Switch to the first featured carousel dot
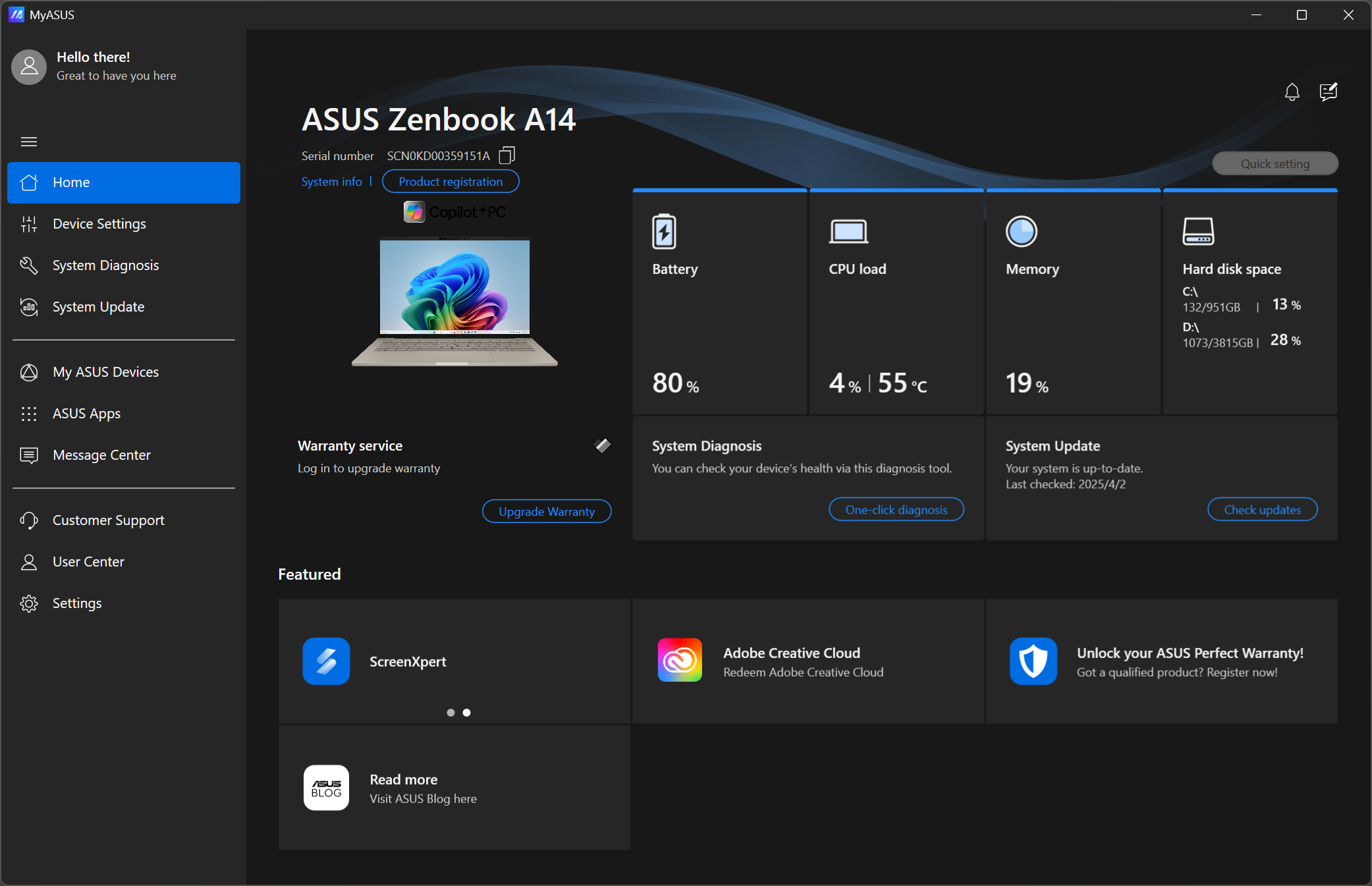This screenshot has height=886, width=1372. (451, 713)
